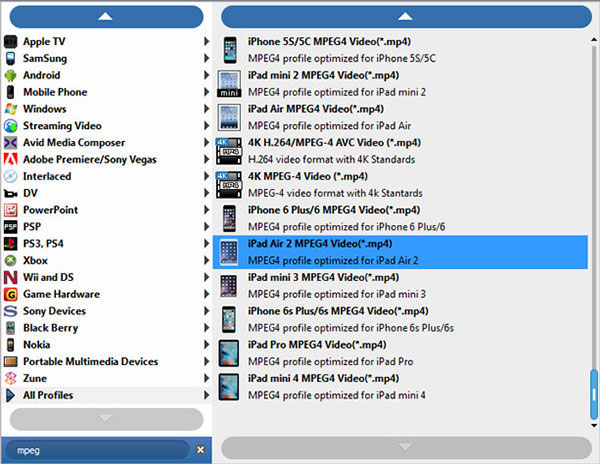Open the All Profiles category
The image size is (600, 464).
48,395
